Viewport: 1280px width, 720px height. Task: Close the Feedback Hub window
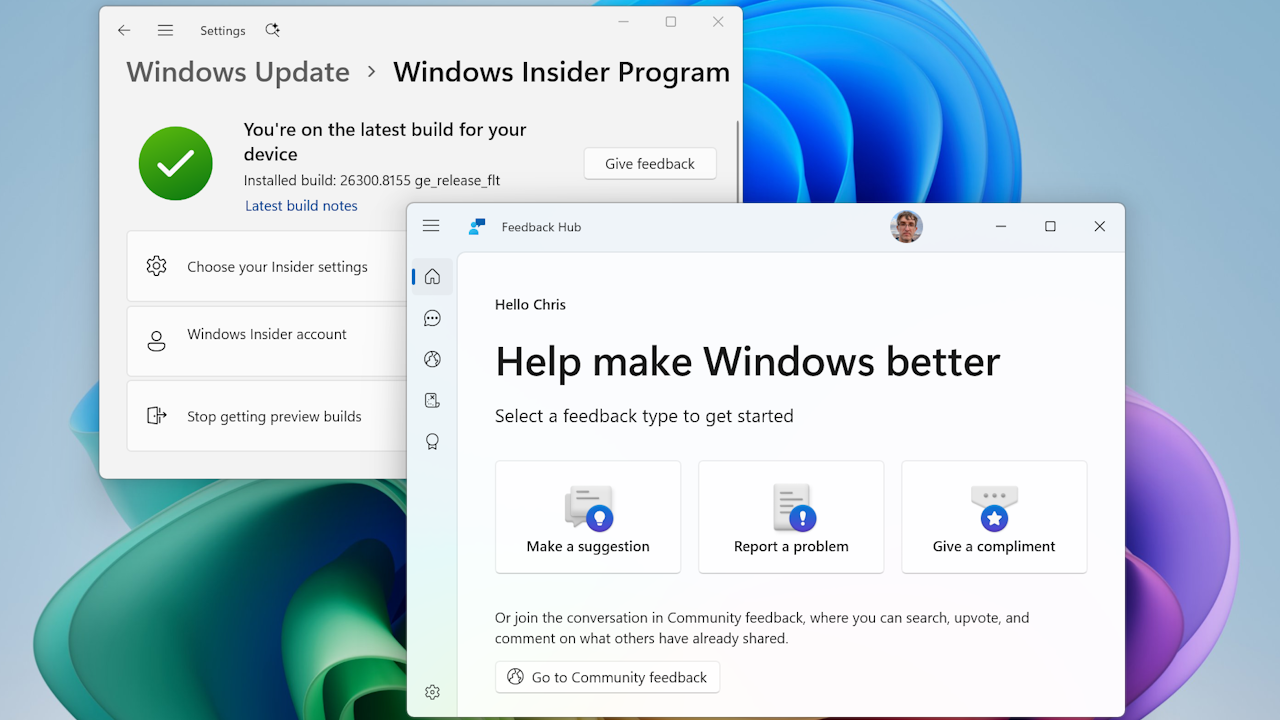click(1099, 227)
